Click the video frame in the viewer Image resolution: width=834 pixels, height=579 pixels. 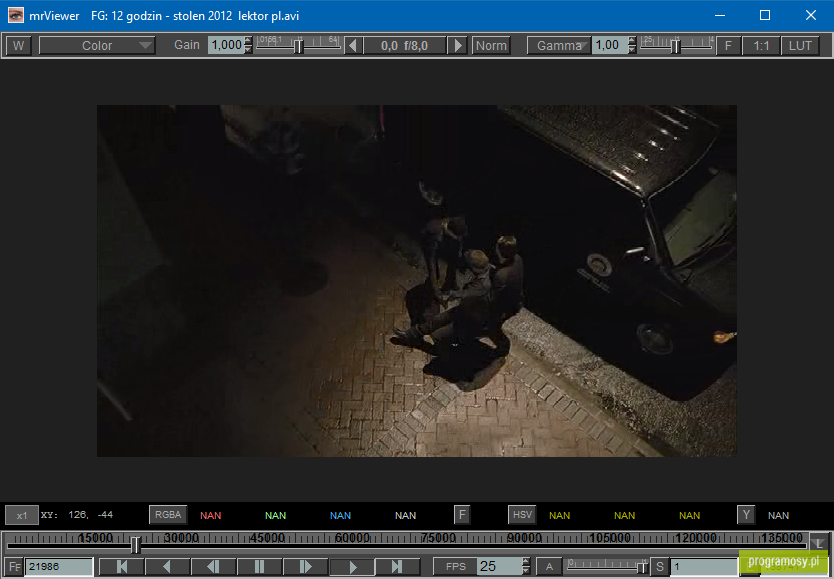(417, 281)
